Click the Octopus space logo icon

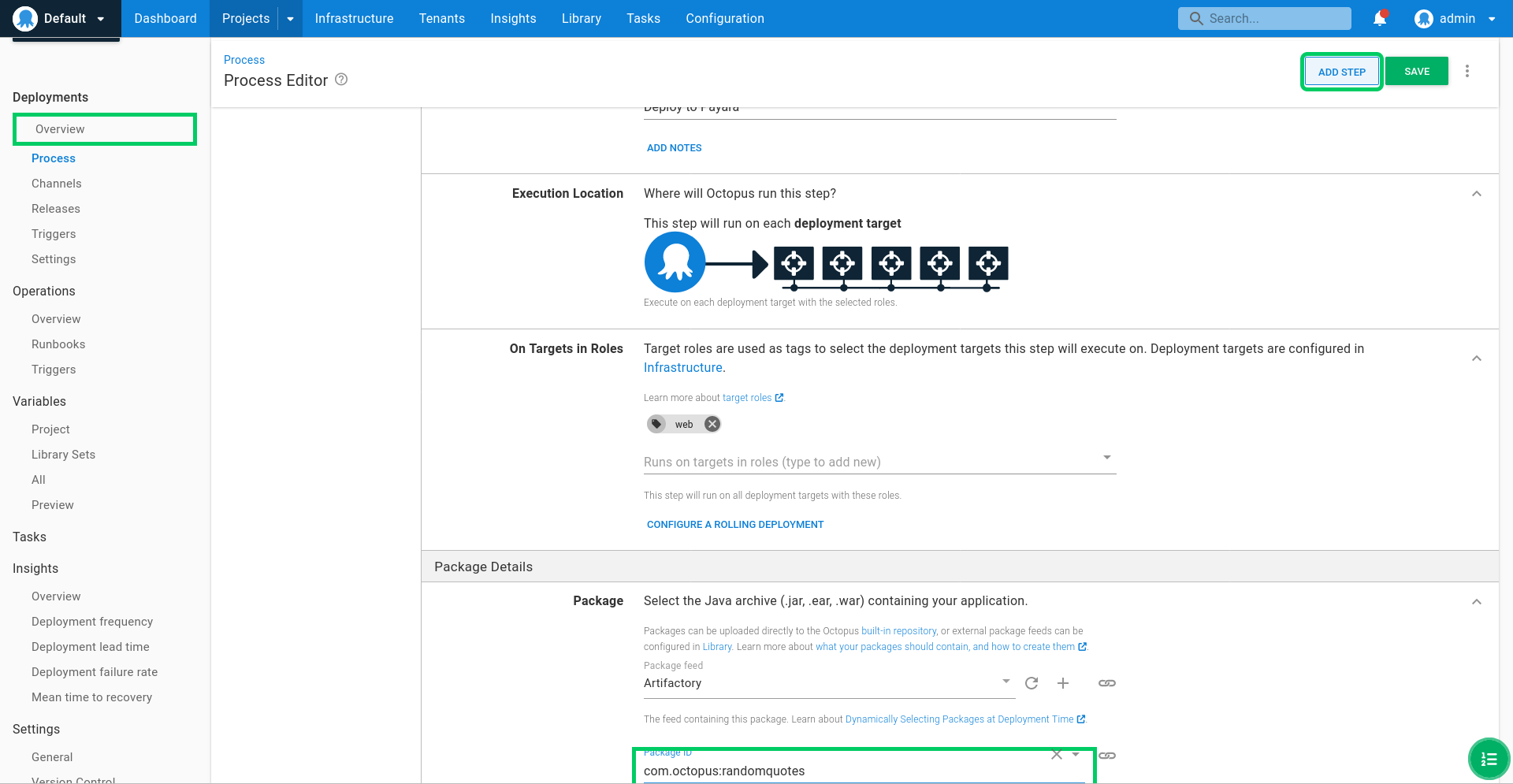click(25, 18)
